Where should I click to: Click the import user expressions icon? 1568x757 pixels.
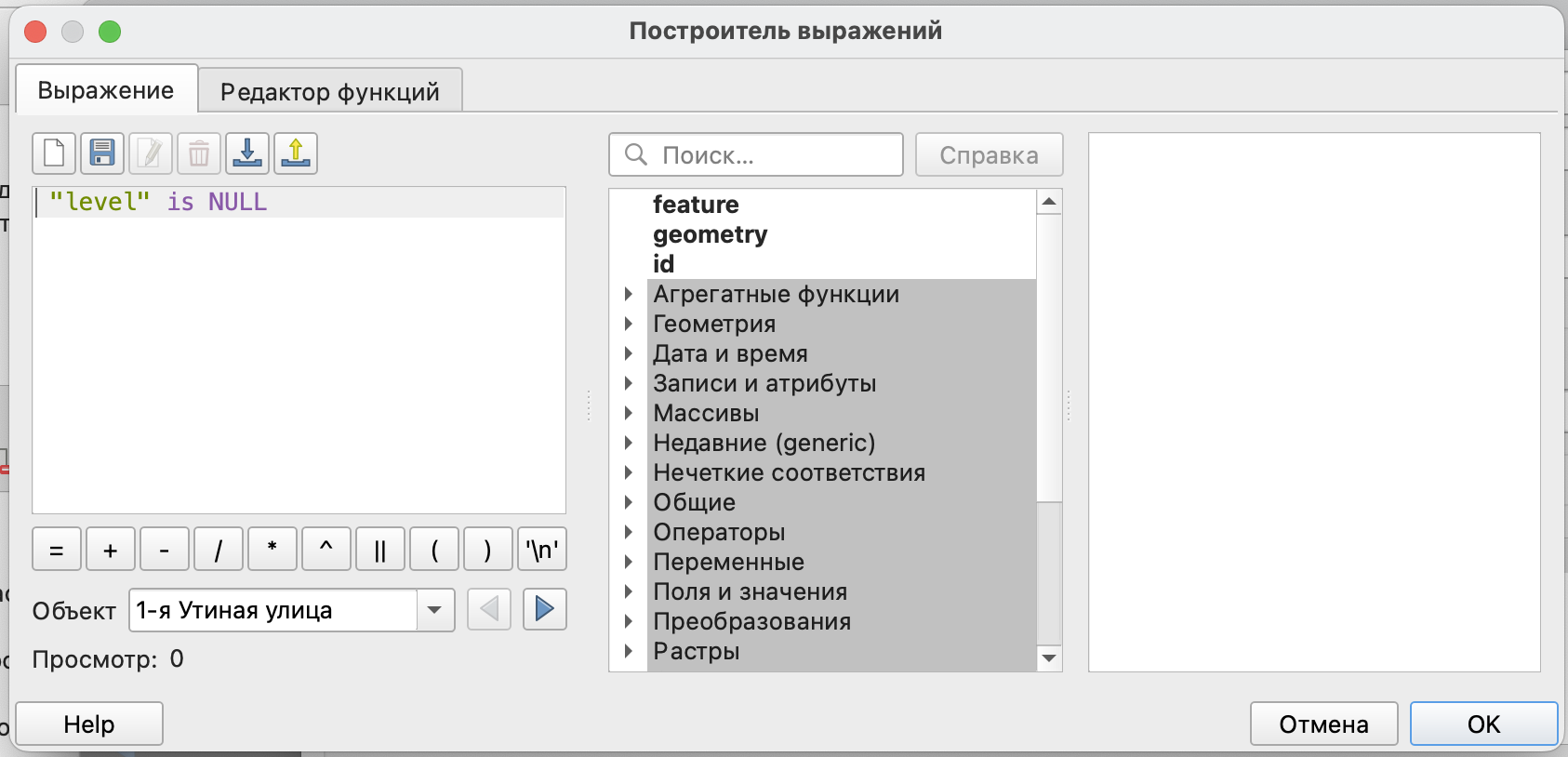pyautogui.click(x=247, y=153)
